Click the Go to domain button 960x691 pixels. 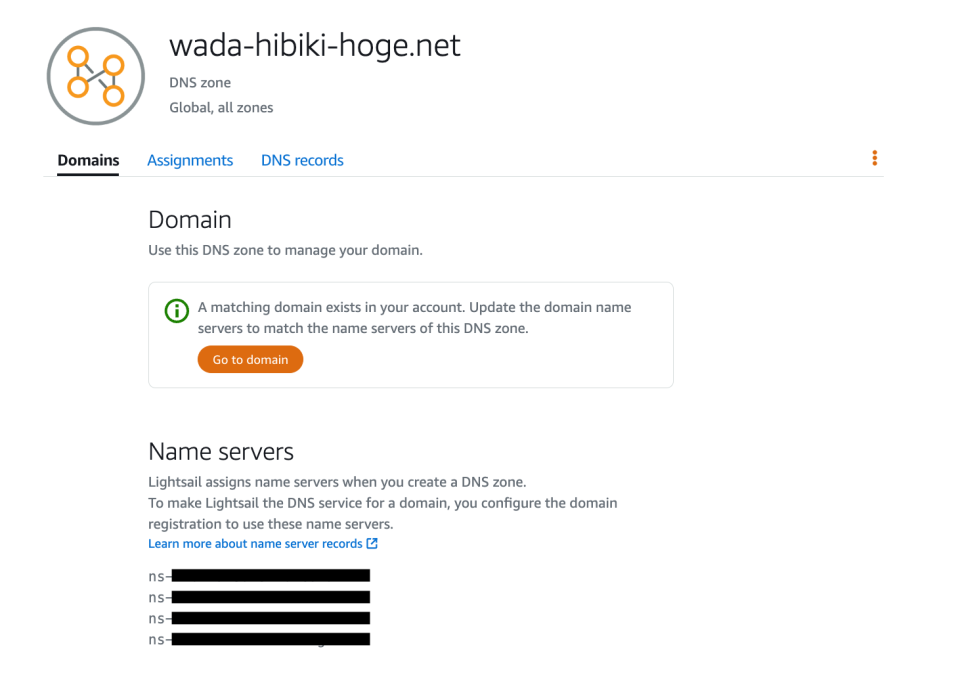pyautogui.click(x=250, y=359)
